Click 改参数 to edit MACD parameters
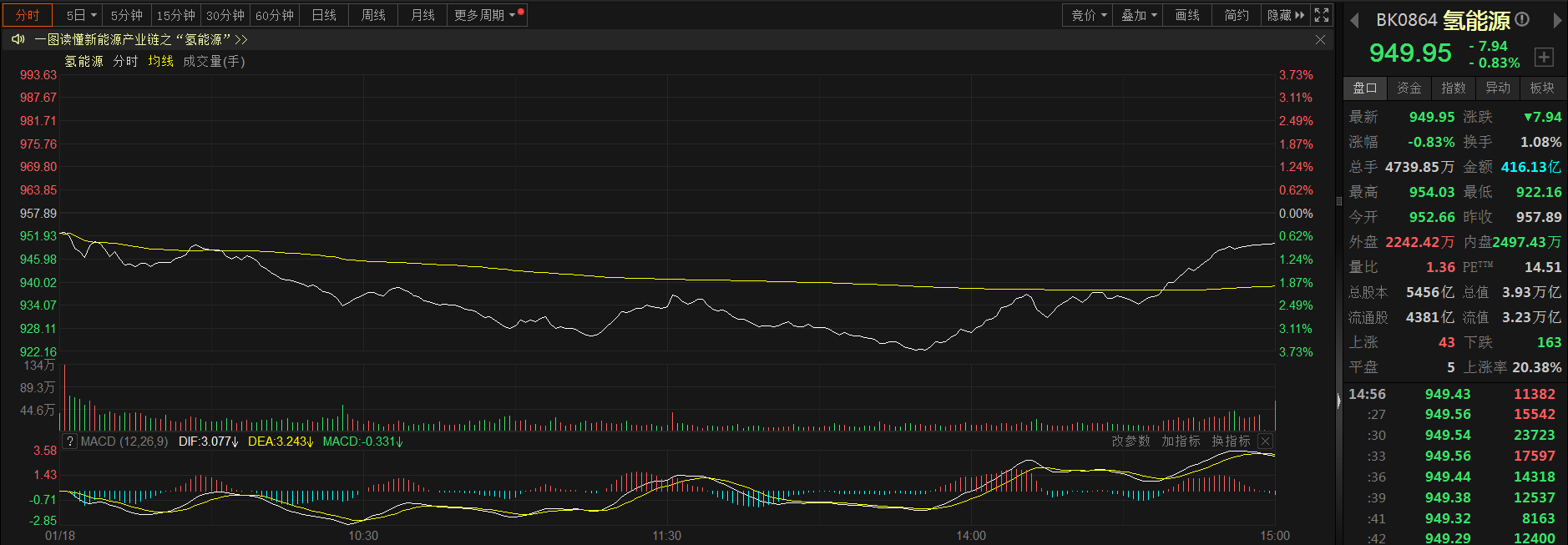1568x545 pixels. 1130,442
